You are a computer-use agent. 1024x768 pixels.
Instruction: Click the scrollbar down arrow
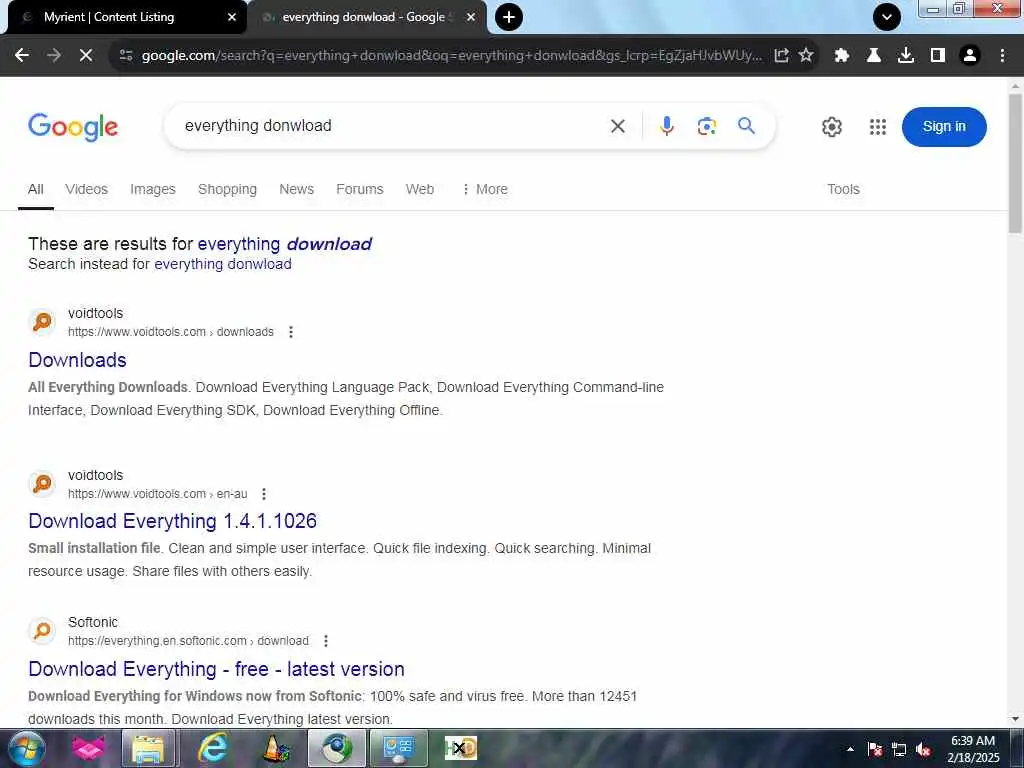(x=1016, y=719)
